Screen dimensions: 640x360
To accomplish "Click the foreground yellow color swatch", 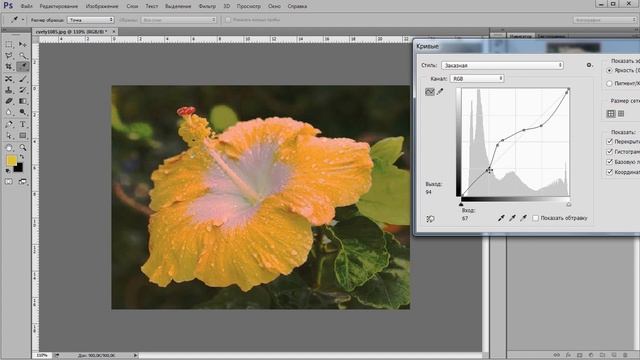I will tap(11, 160).
